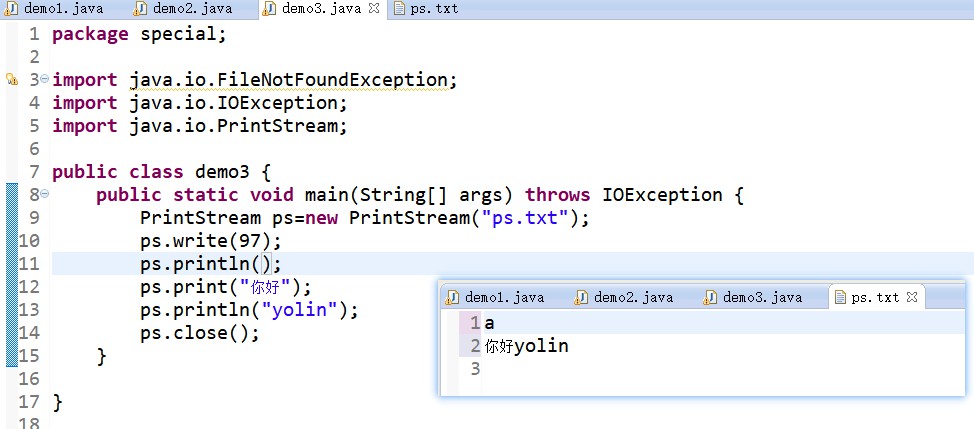Click the overlay ps.txt tab file icon
This screenshot has height=429, width=974.
[840, 297]
